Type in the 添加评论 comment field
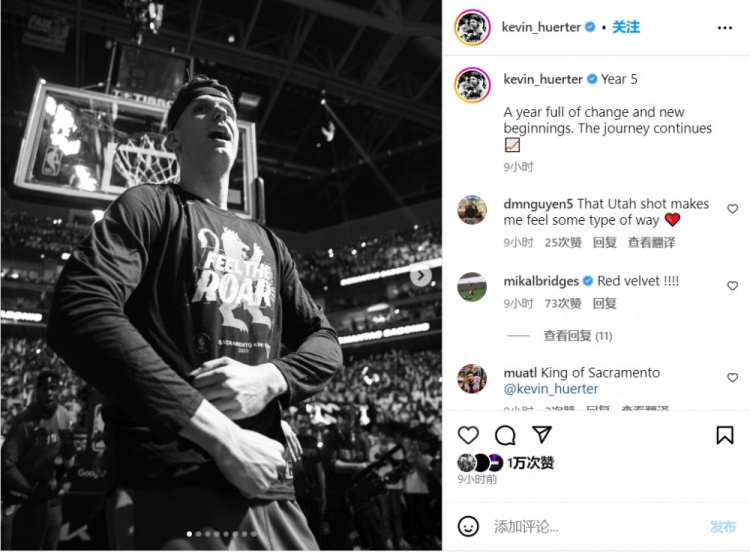This screenshot has height=552, width=750. [x=590, y=527]
